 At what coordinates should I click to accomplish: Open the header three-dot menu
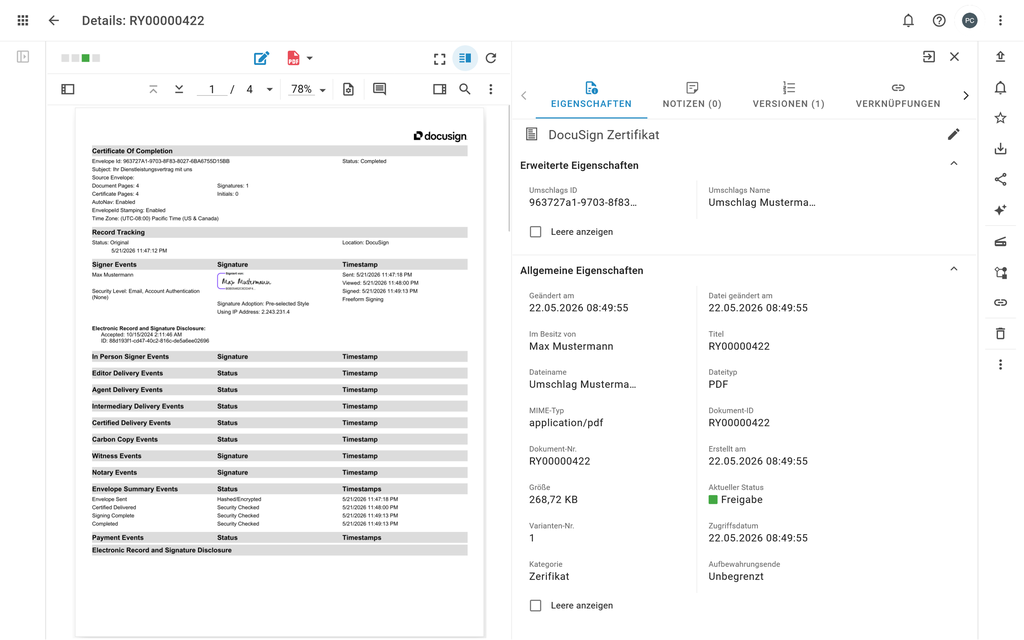pos(1000,20)
